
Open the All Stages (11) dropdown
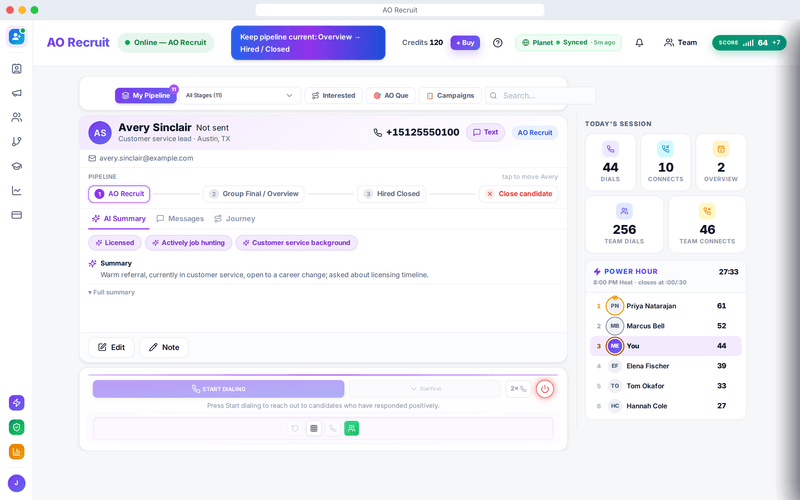coord(239,95)
